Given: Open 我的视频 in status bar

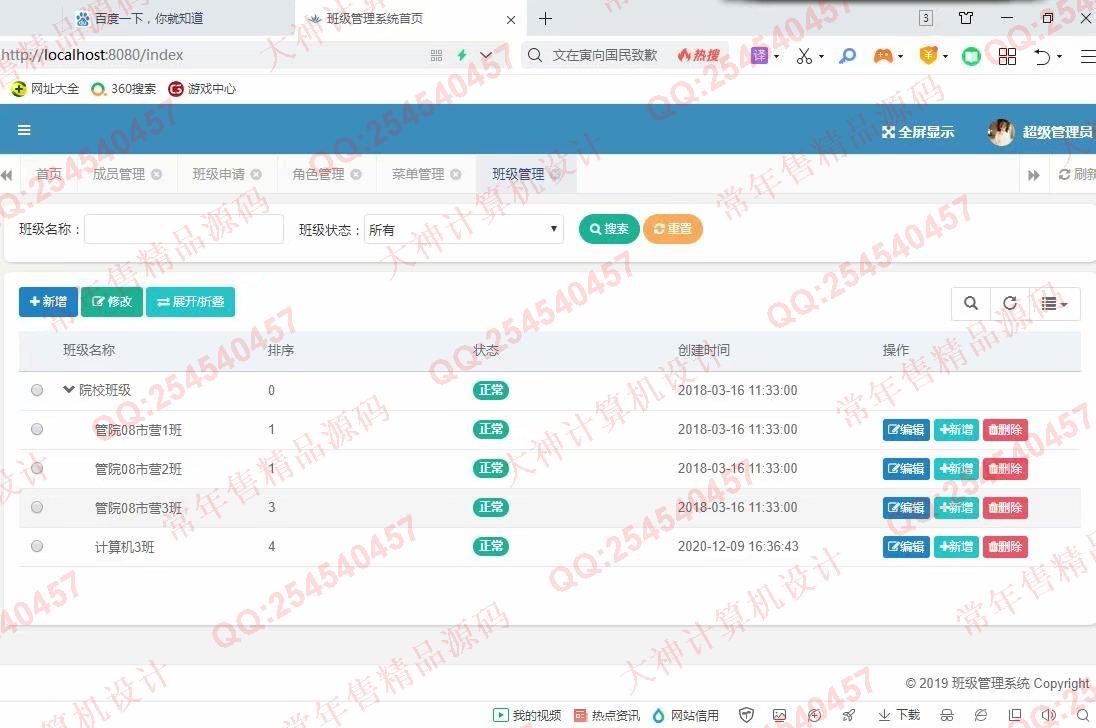Looking at the screenshot, I should (x=527, y=715).
